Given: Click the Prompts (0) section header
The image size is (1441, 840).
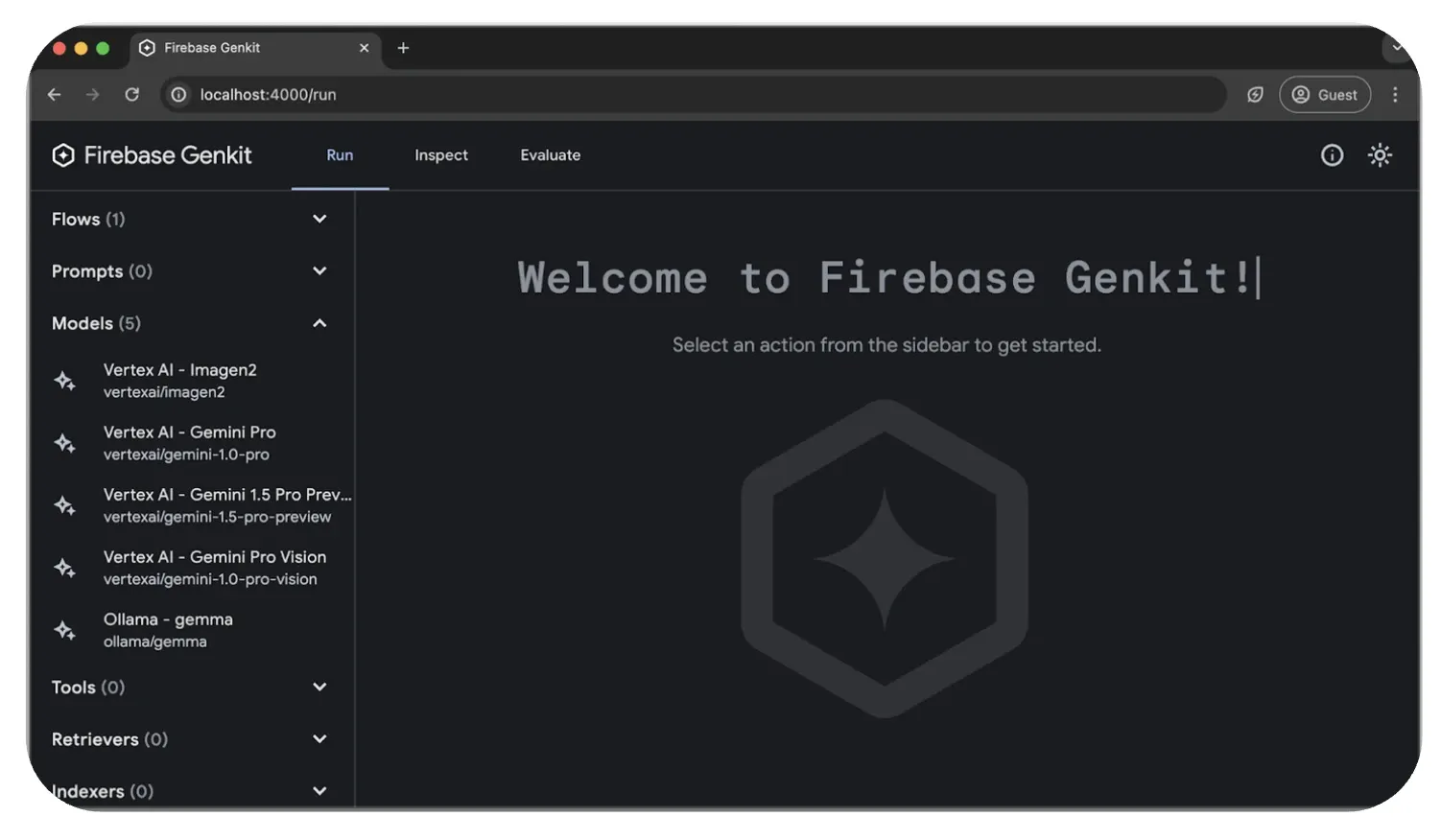Looking at the screenshot, I should 193,271.
